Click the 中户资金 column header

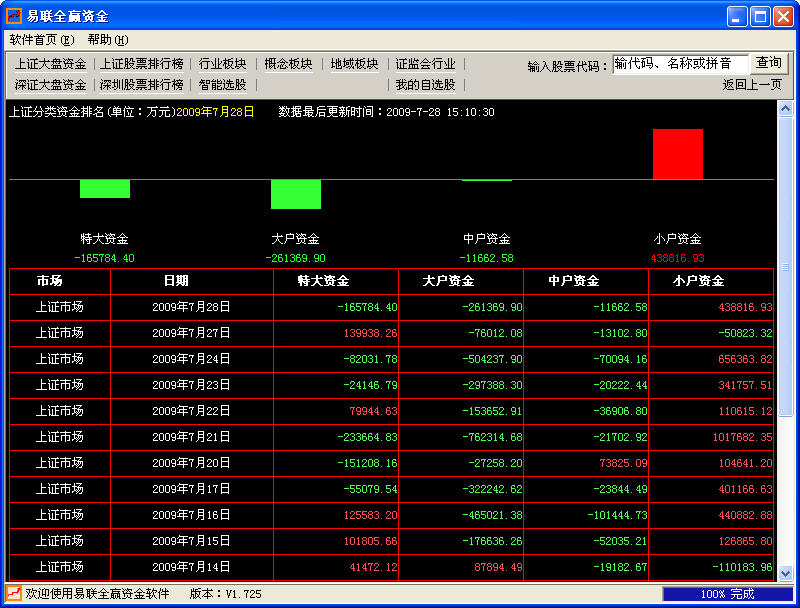pyautogui.click(x=573, y=281)
